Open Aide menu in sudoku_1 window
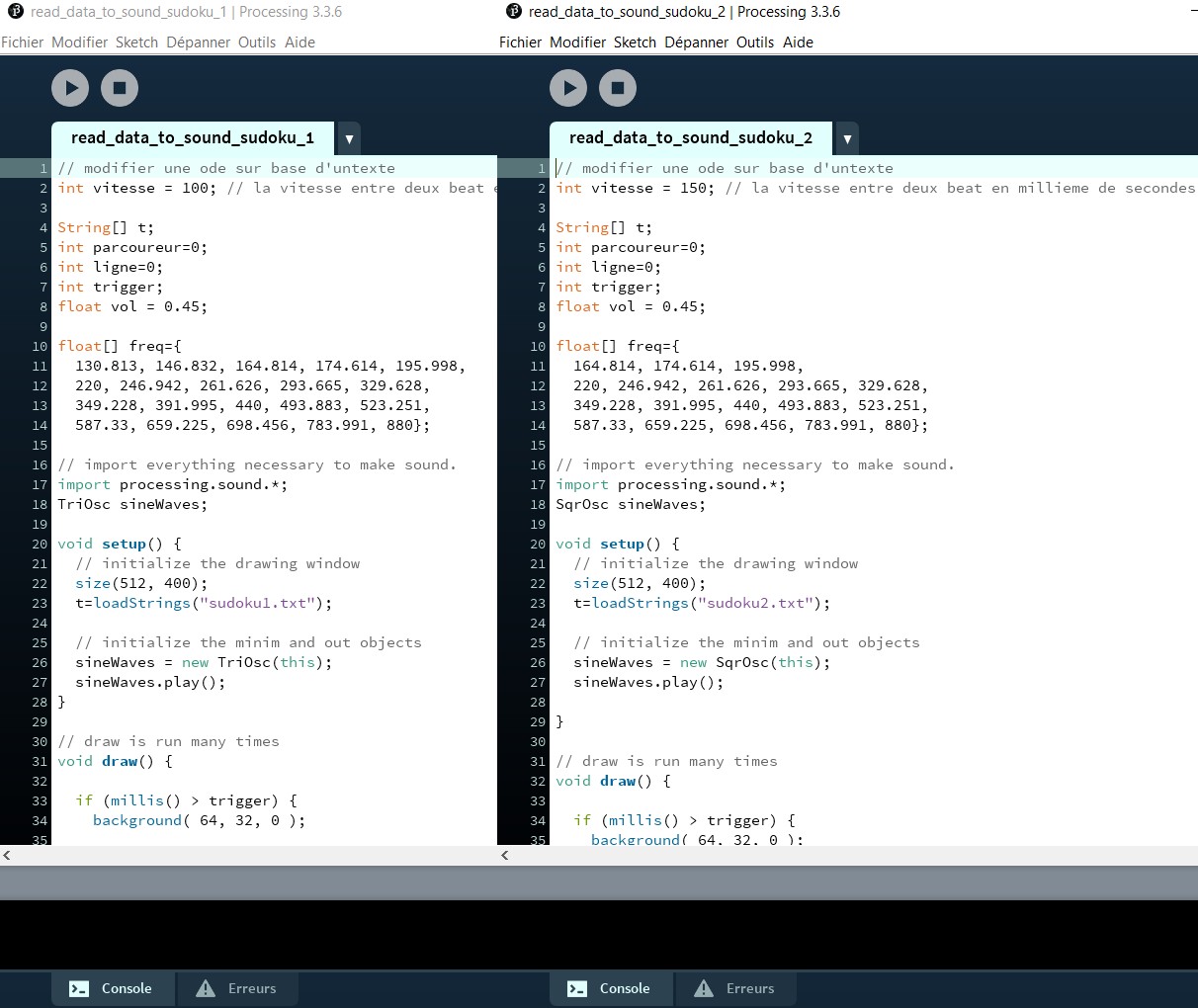The height and width of the screenshot is (1008, 1198). coord(299,42)
